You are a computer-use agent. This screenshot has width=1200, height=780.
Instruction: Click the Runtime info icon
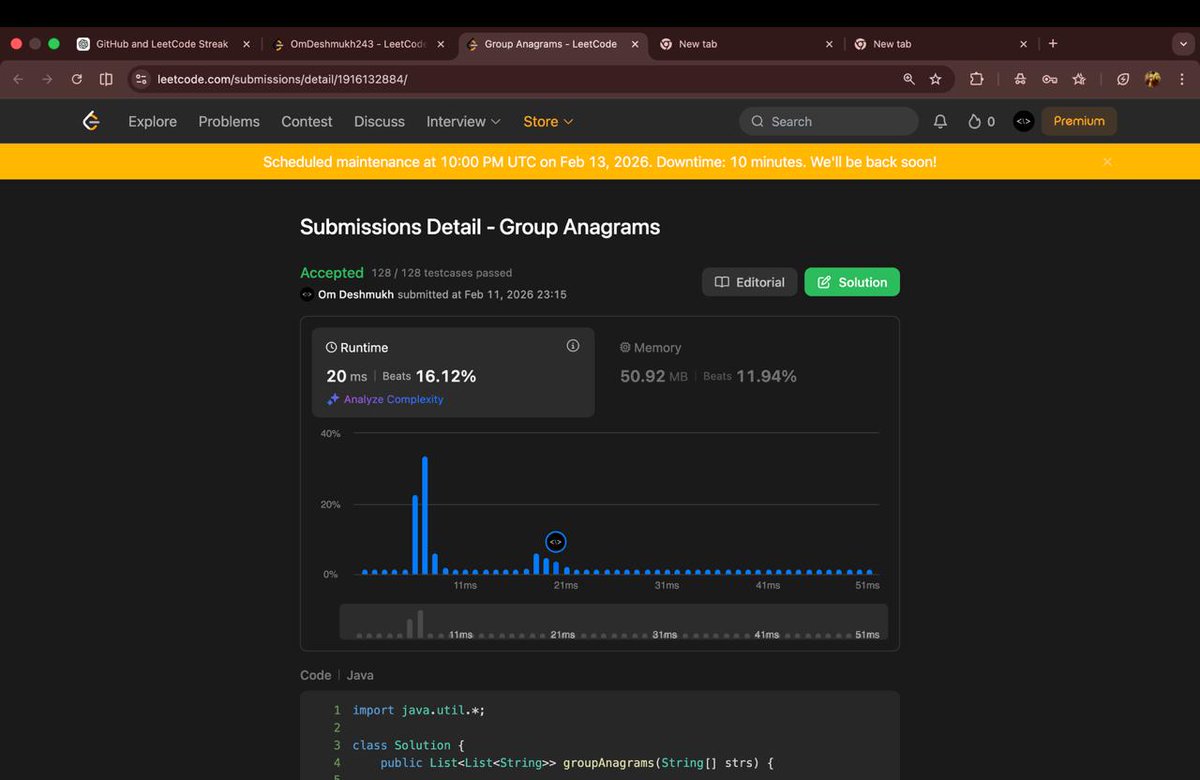tap(573, 346)
